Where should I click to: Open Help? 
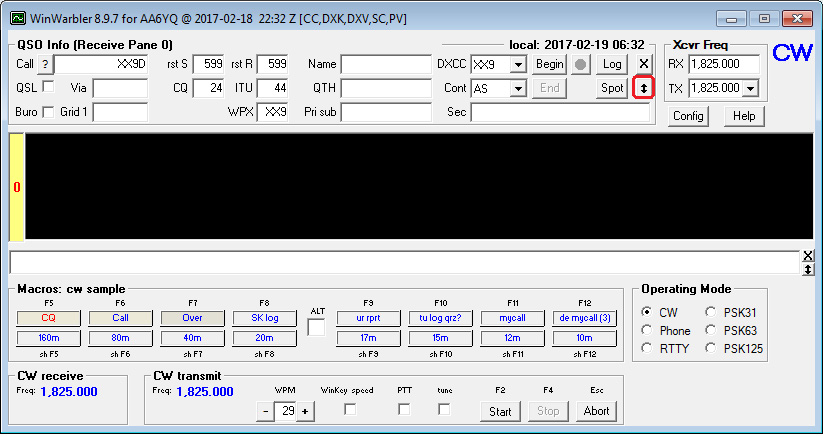click(x=744, y=116)
